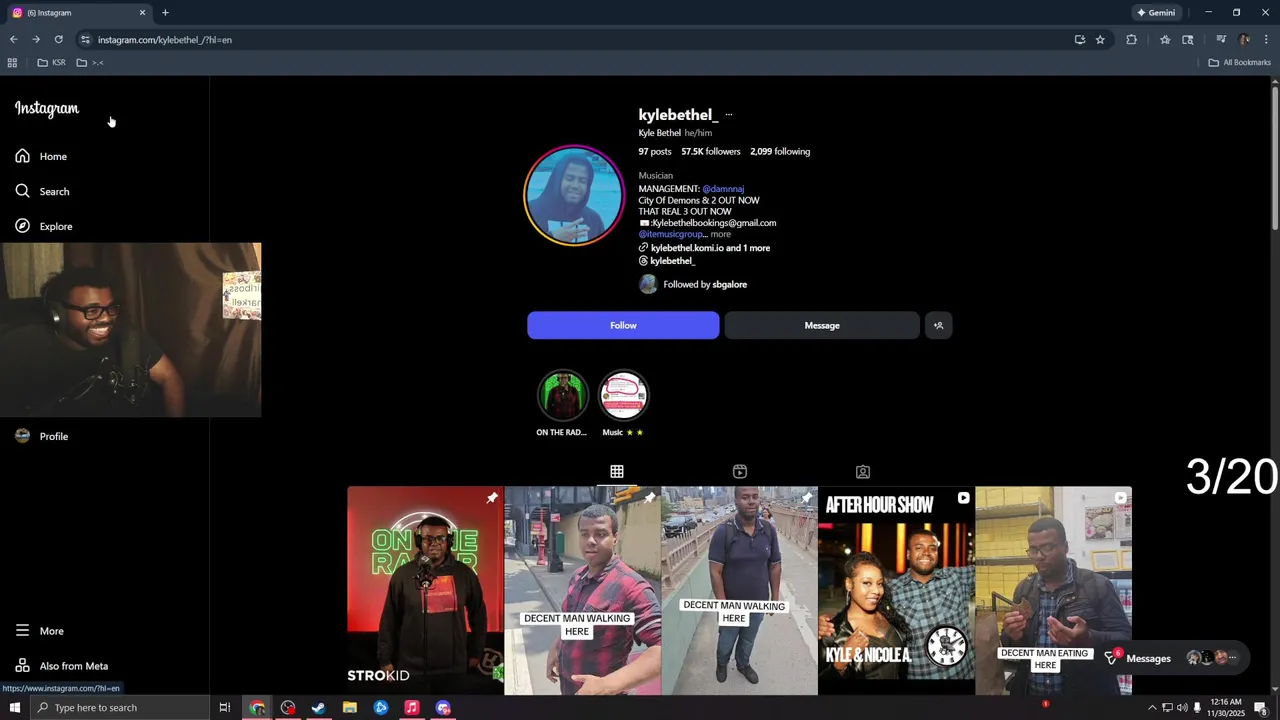Viewport: 1280px width, 720px height.
Task: Open Explore in Instagram sidebar
Action: click(x=43, y=226)
